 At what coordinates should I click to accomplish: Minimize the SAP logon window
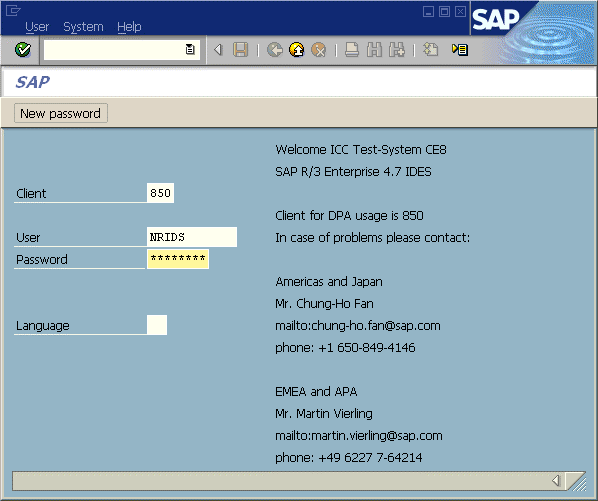coord(428,12)
